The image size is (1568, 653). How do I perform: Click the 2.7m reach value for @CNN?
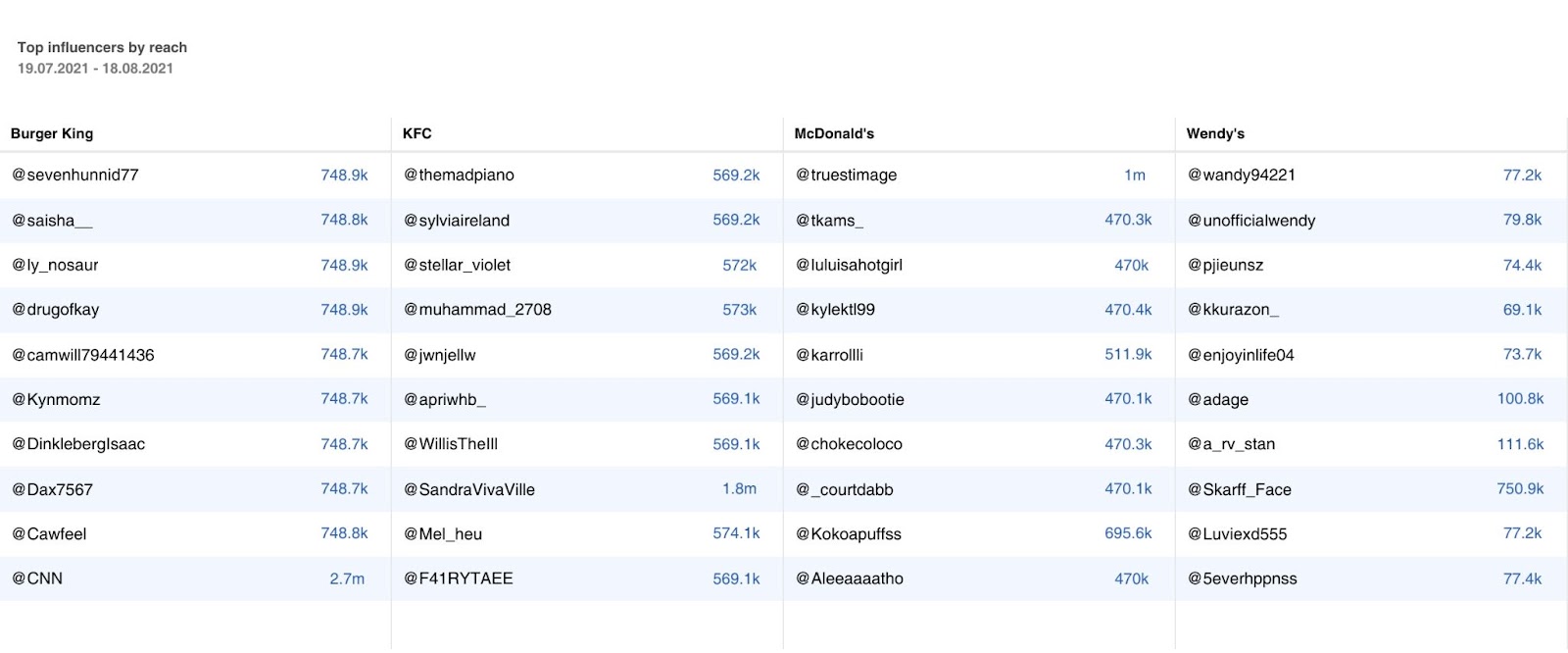click(x=347, y=578)
